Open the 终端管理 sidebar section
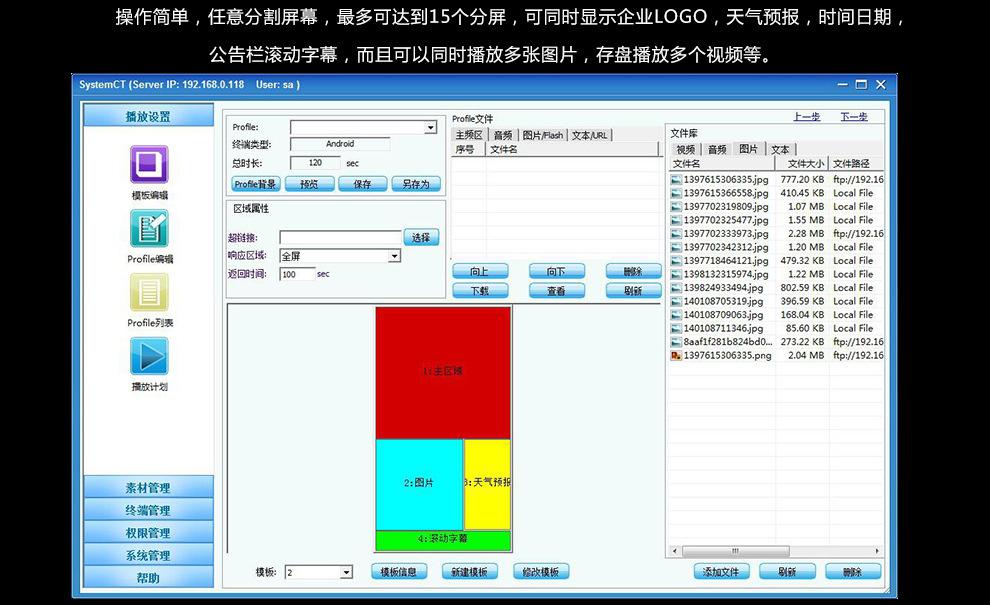990x605 pixels. 148,510
